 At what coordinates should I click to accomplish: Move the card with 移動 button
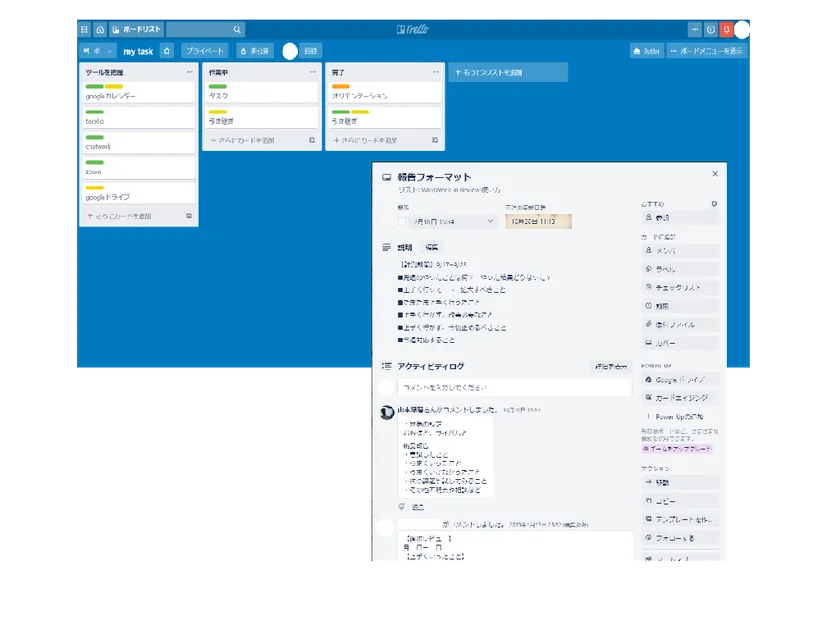[x=680, y=483]
